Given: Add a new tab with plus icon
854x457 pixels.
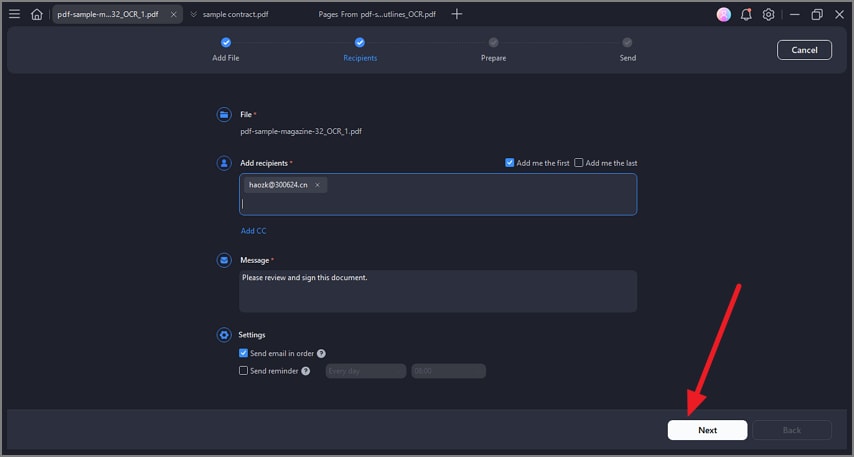Looking at the screenshot, I should click(457, 14).
